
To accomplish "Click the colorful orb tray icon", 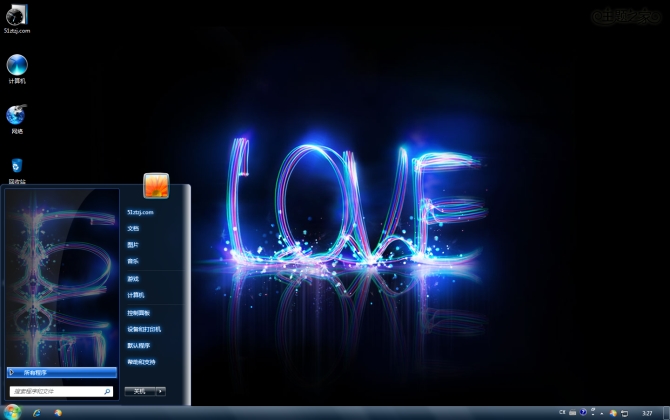I will coord(613,413).
